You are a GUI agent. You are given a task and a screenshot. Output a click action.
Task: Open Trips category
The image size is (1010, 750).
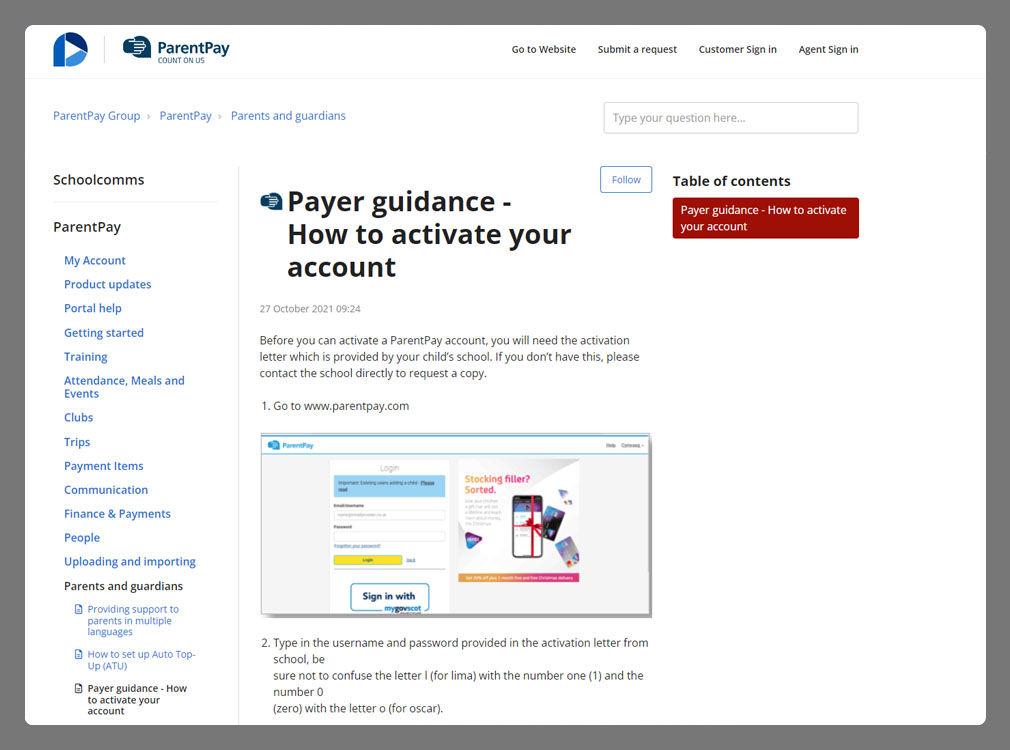[77, 442]
